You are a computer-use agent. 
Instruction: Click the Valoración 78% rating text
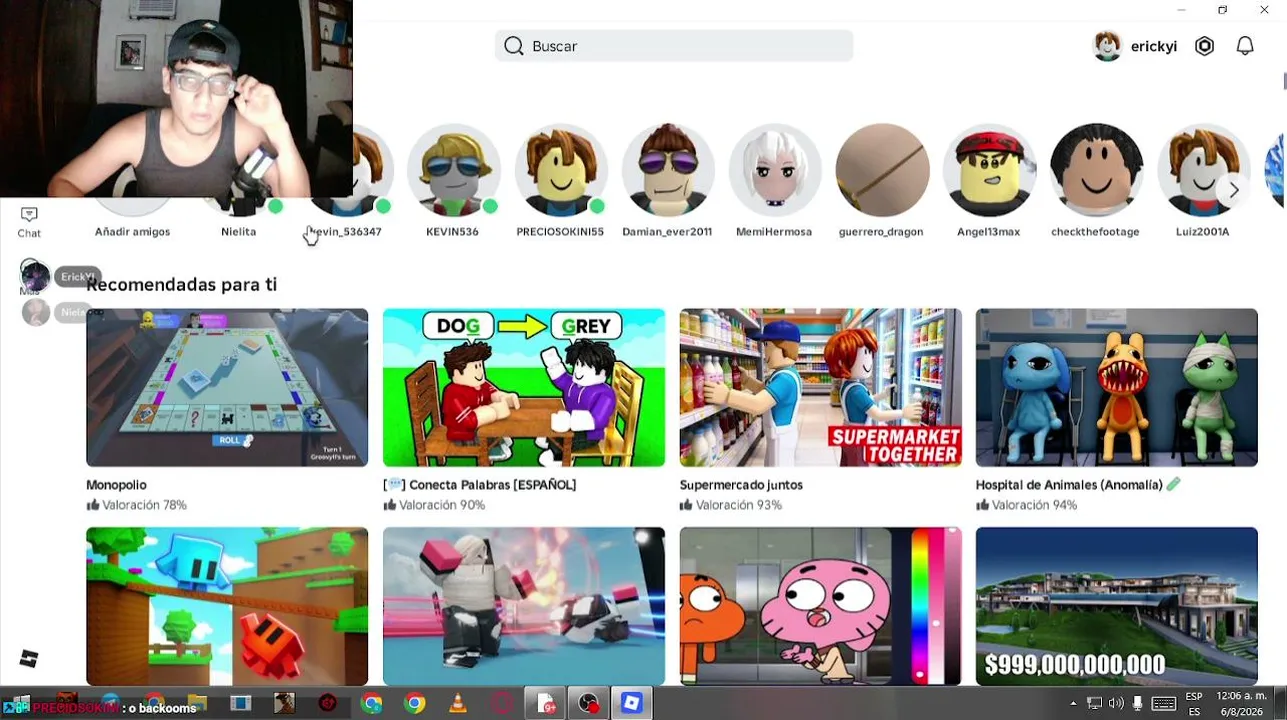click(x=144, y=506)
